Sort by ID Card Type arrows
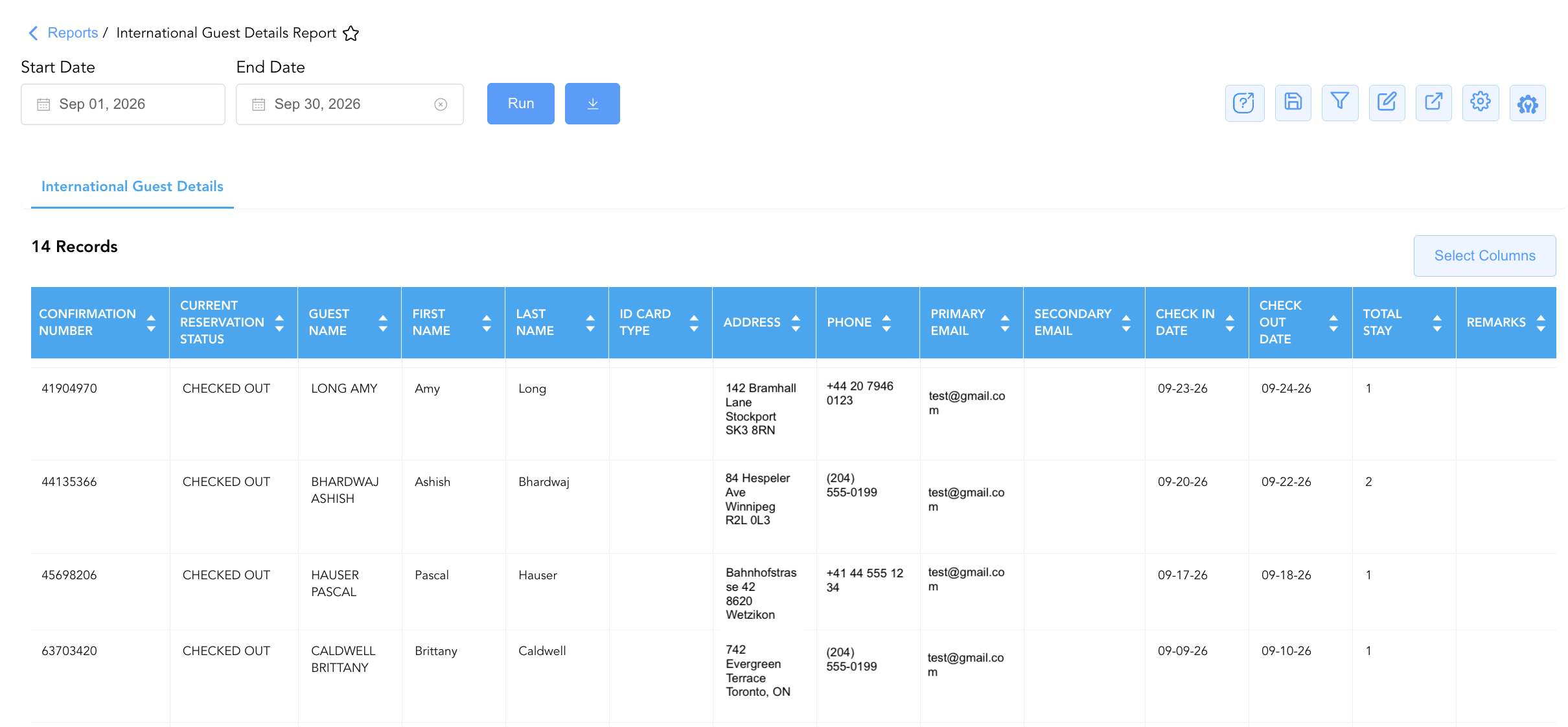 tap(694, 323)
